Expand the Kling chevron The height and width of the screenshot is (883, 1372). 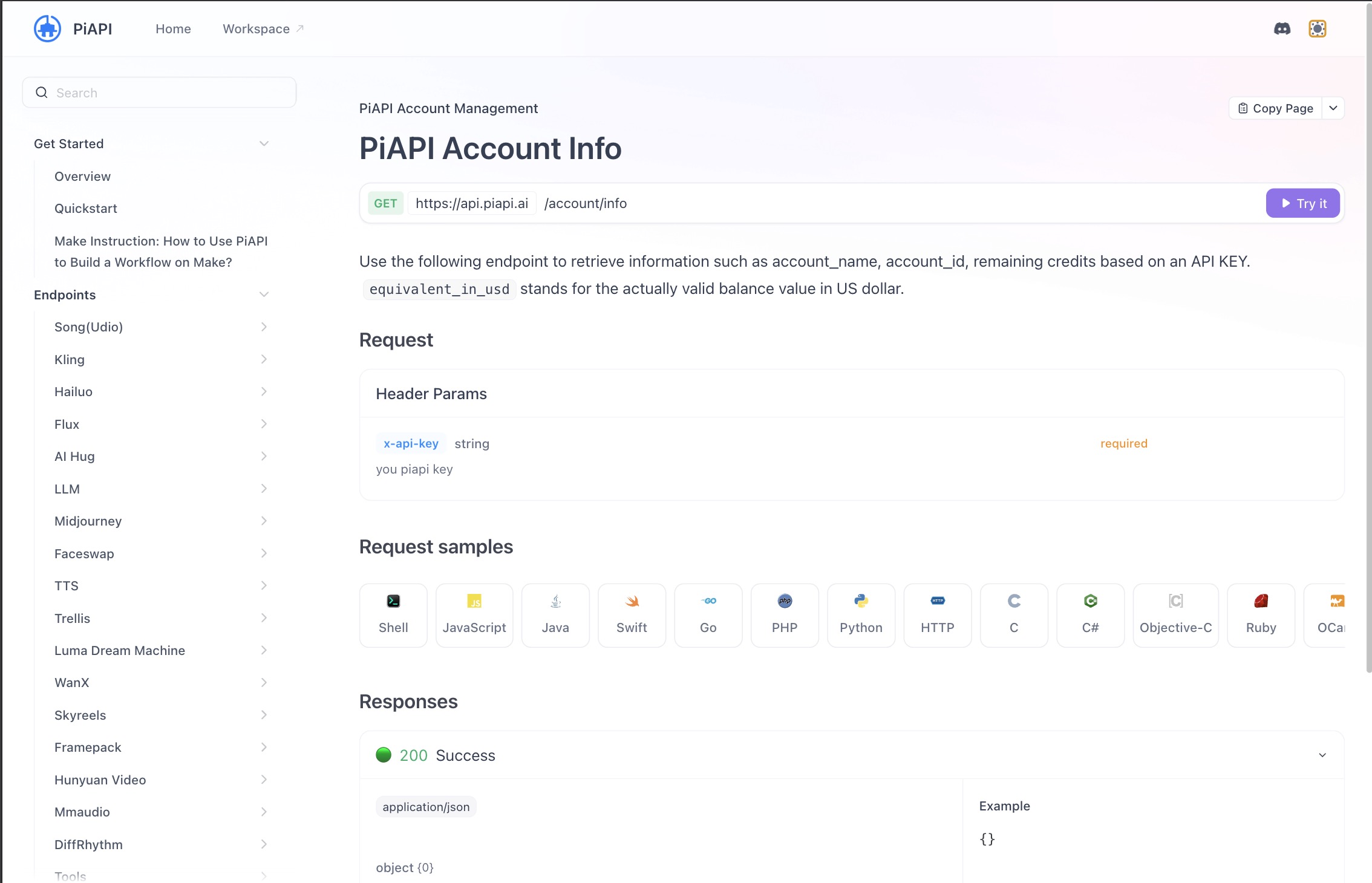tap(264, 359)
